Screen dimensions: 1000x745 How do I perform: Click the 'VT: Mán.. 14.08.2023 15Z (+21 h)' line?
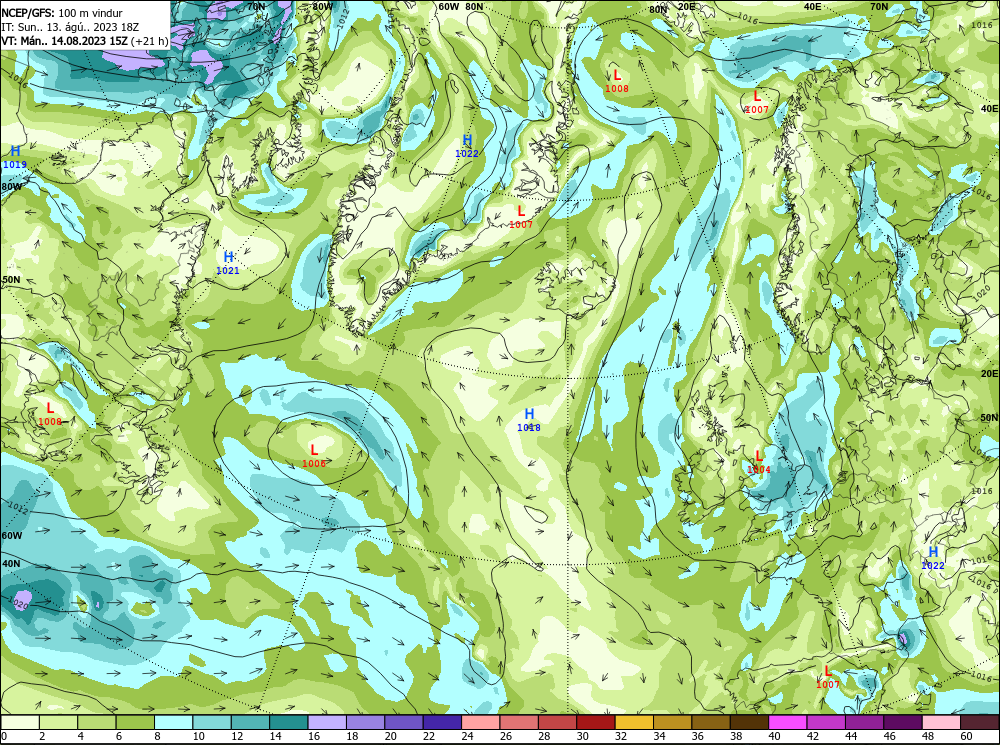85,41
